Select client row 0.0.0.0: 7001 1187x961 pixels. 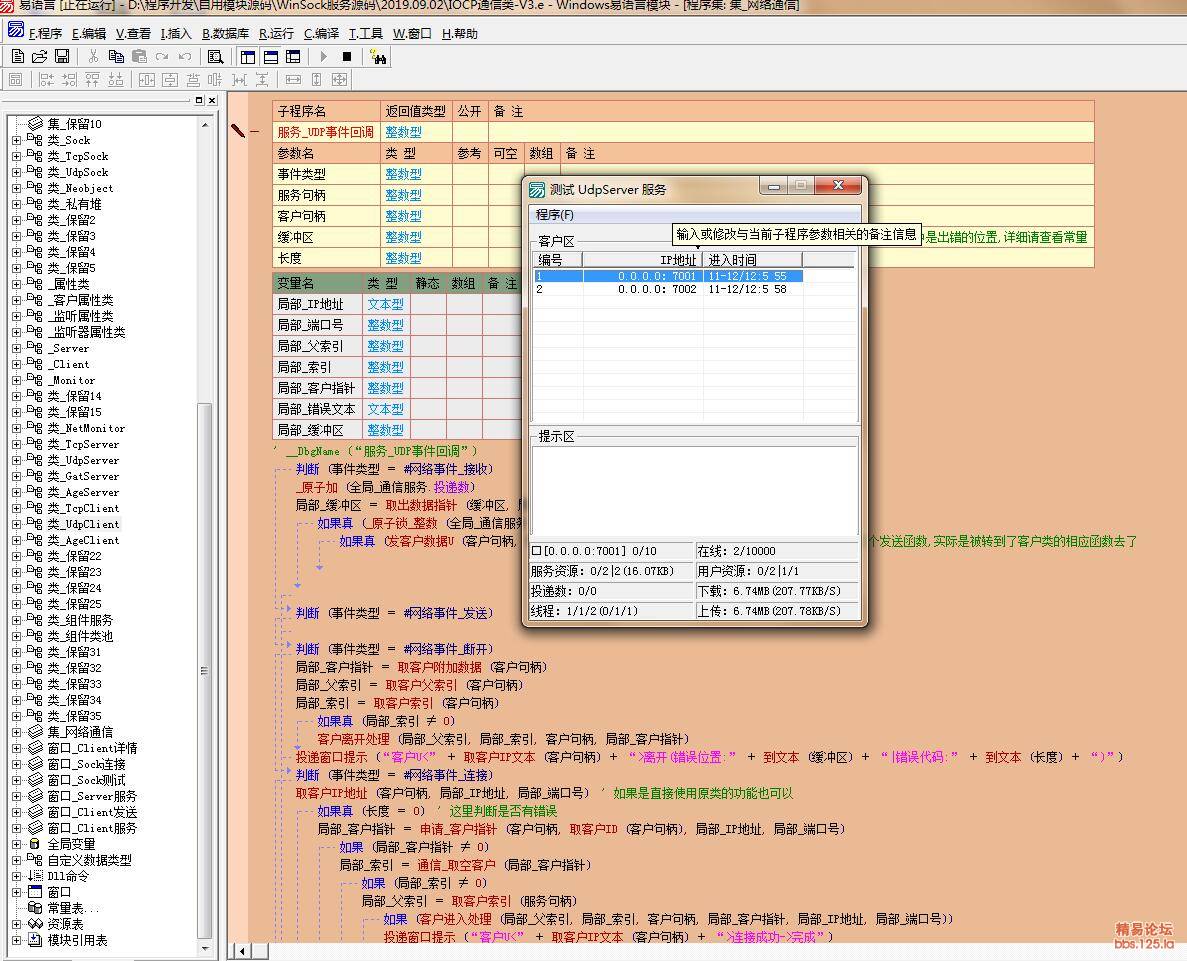[668, 276]
